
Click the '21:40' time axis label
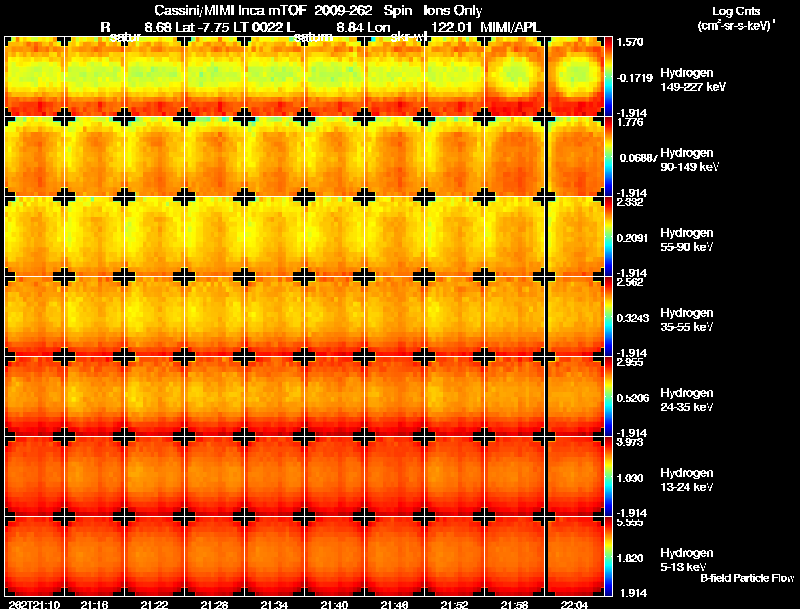click(334, 604)
